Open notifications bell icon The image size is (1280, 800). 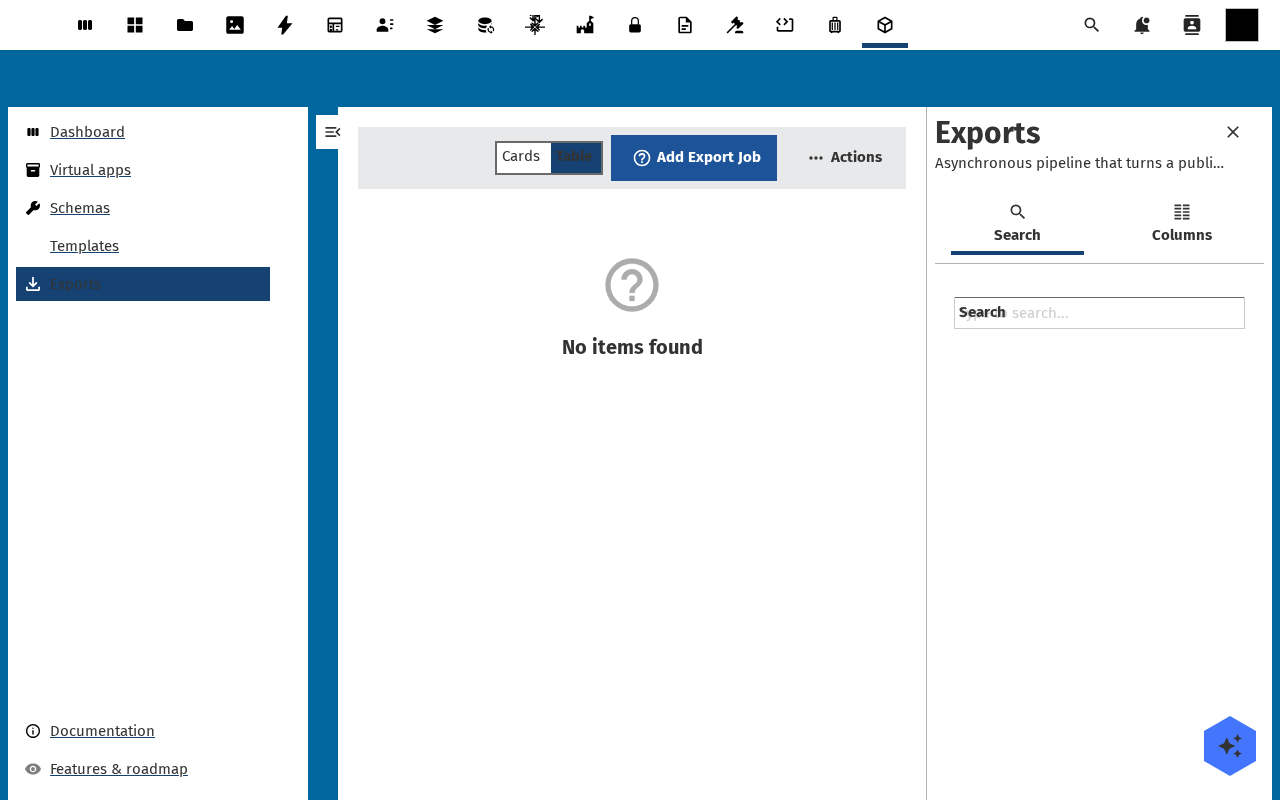point(1142,25)
